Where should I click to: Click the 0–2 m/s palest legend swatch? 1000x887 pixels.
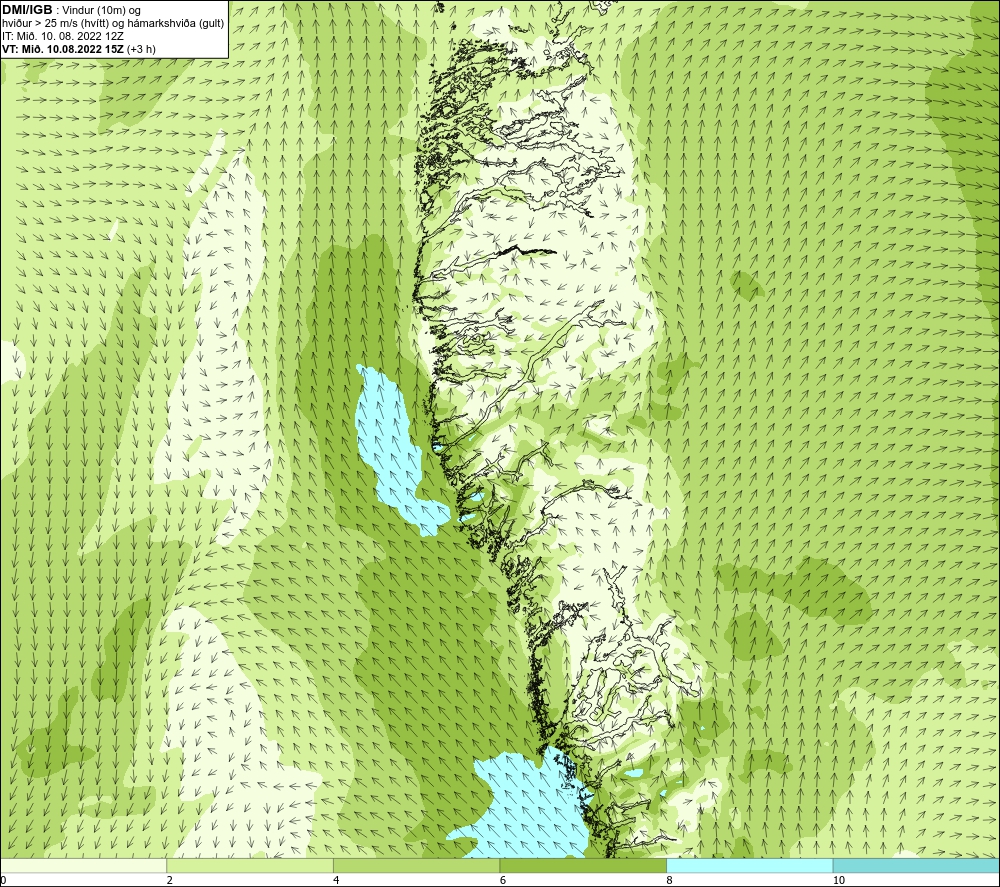84,865
